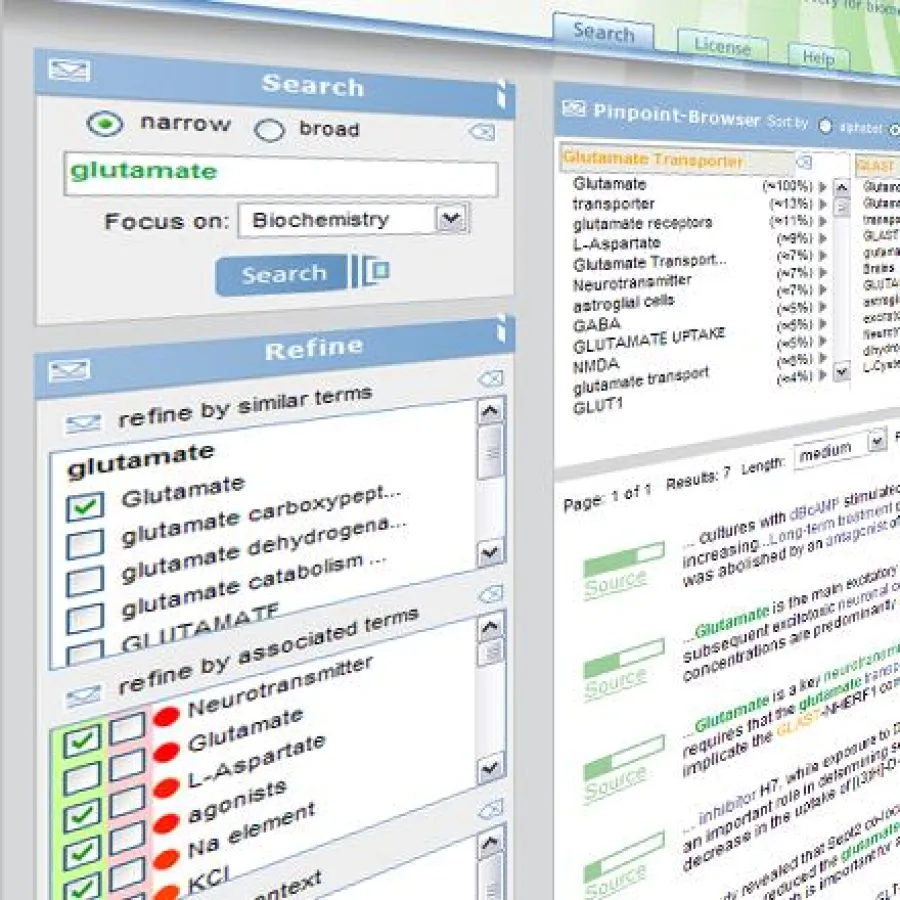
Task: Select 'GABA' in the Glutamate Transporter list
Action: pos(597,325)
